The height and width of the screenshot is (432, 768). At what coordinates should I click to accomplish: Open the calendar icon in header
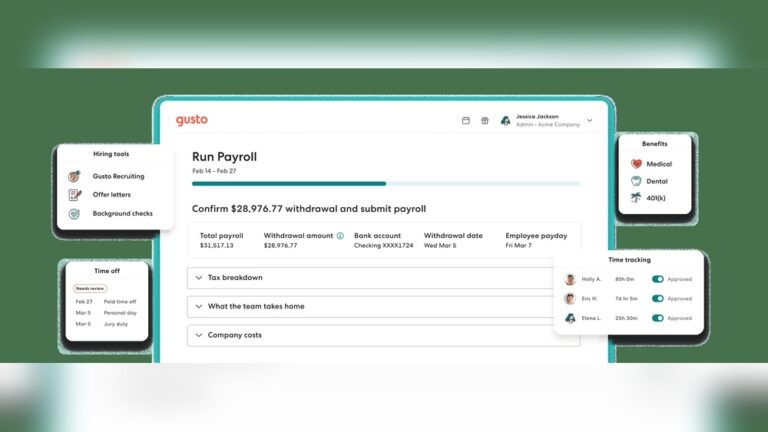click(466, 120)
